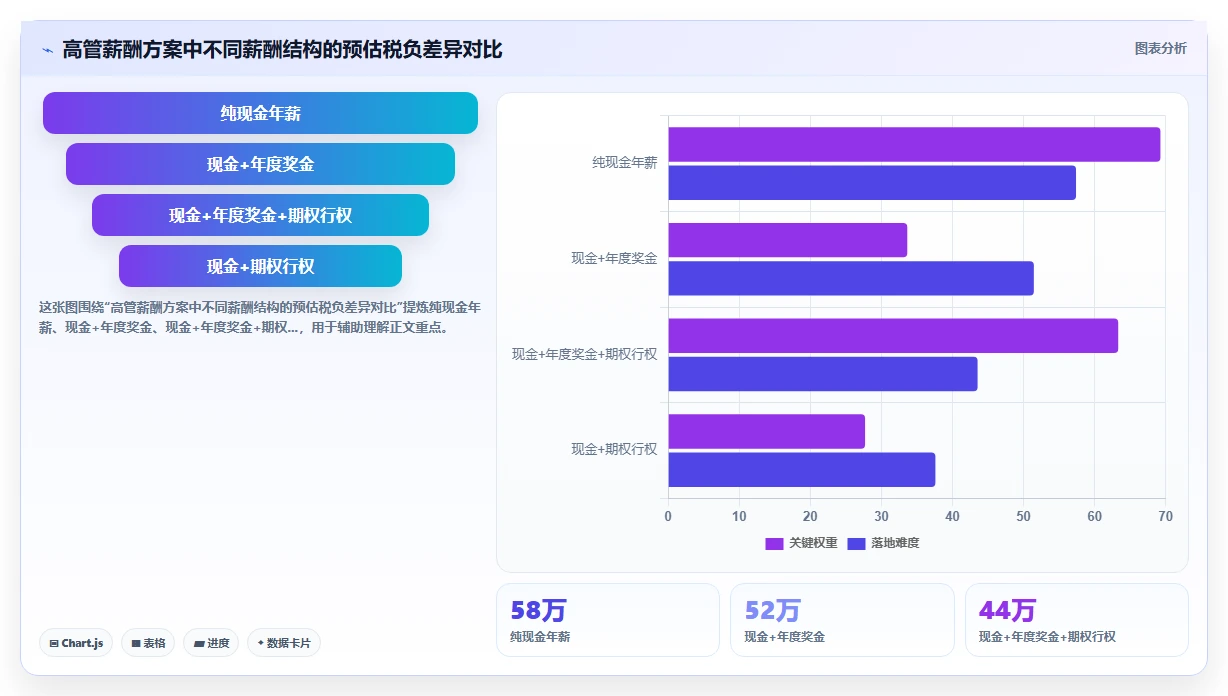Click the x-axis tick label 50
Screen dimensions: 1228x696
coord(1023,516)
